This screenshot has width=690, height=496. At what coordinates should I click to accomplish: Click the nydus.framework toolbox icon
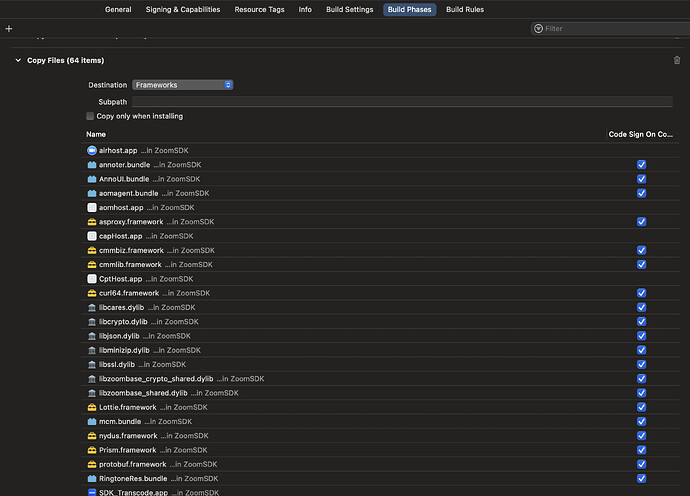(x=92, y=436)
